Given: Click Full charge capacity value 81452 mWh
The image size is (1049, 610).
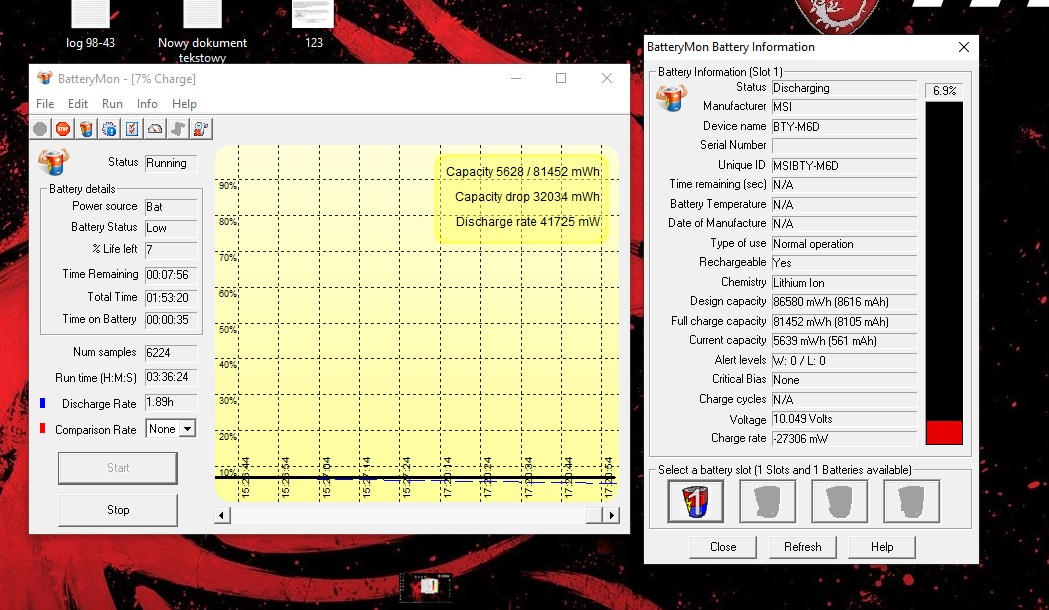Looking at the screenshot, I should tap(844, 322).
